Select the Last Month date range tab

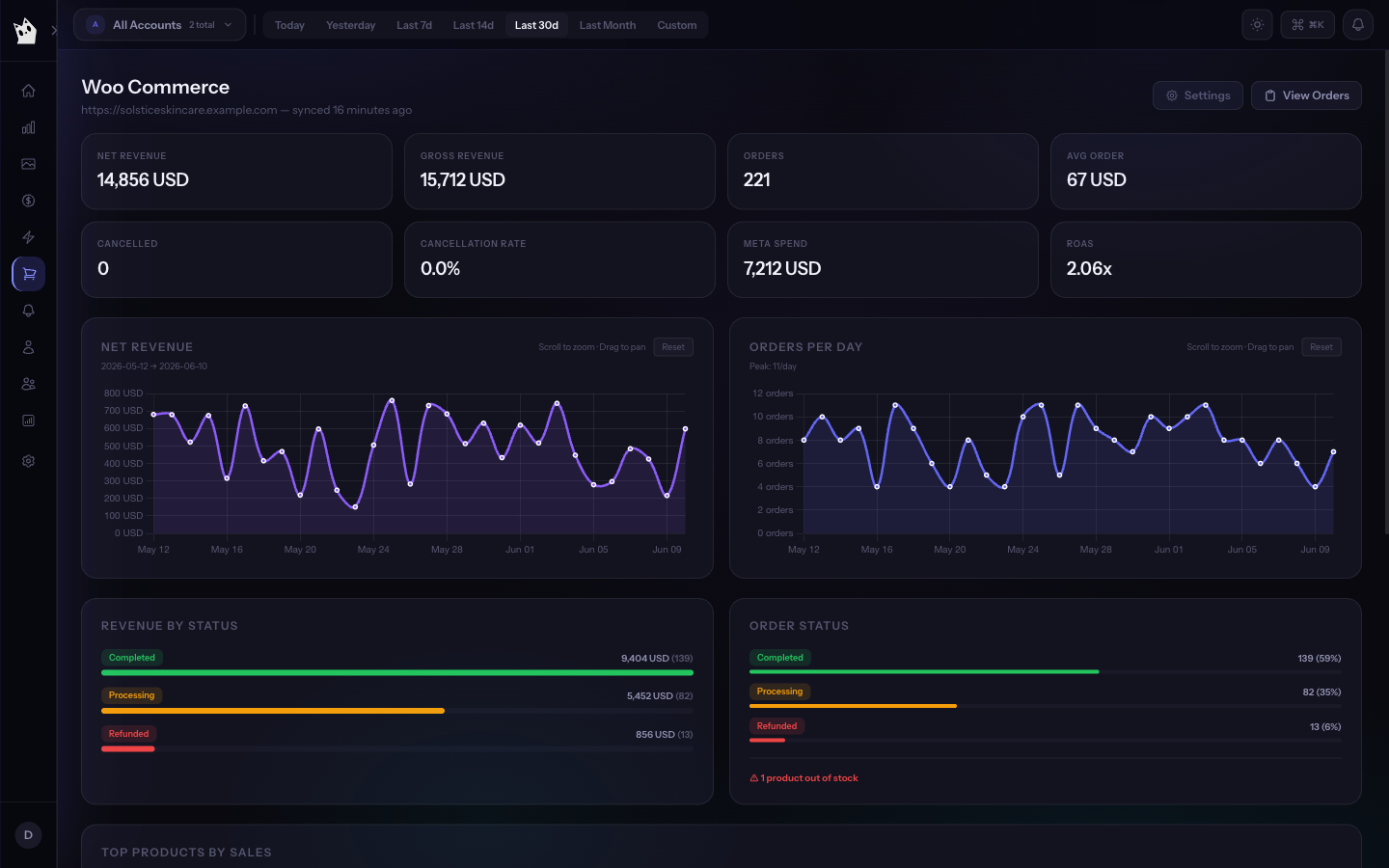(x=608, y=25)
